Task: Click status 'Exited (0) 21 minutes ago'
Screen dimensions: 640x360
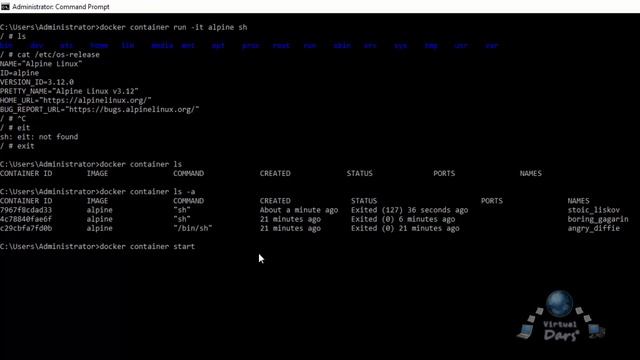Action: 405,228
